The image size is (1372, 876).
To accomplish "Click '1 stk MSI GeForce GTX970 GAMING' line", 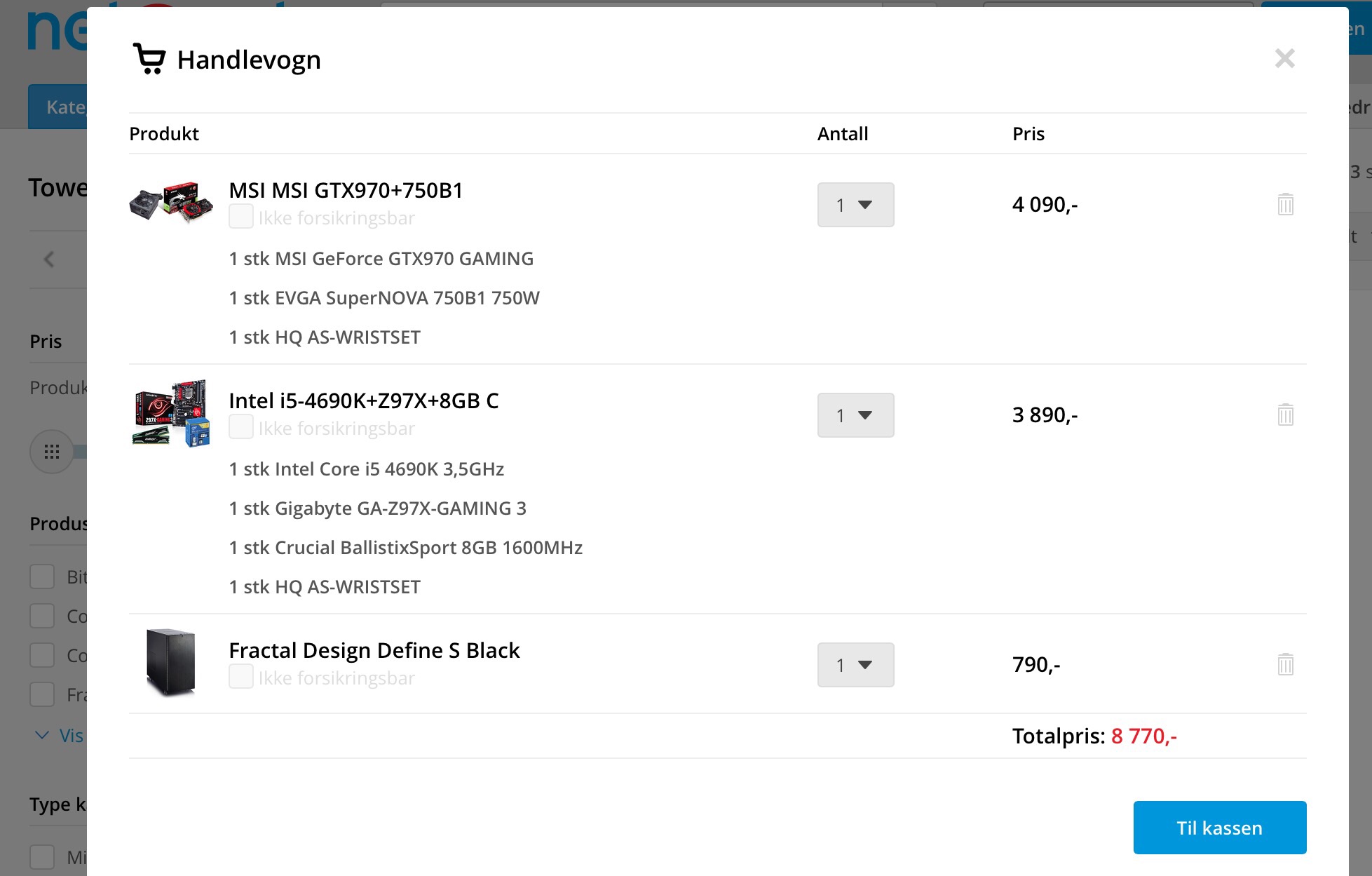I will click(x=381, y=259).
